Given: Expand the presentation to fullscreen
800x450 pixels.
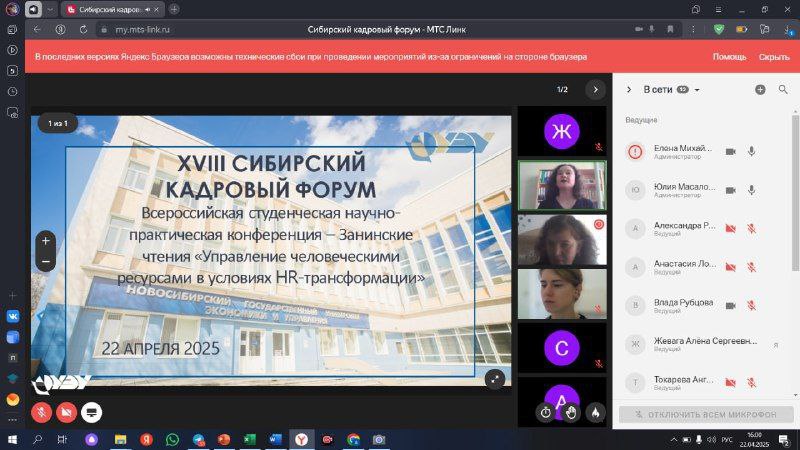Looking at the screenshot, I should pos(494,378).
